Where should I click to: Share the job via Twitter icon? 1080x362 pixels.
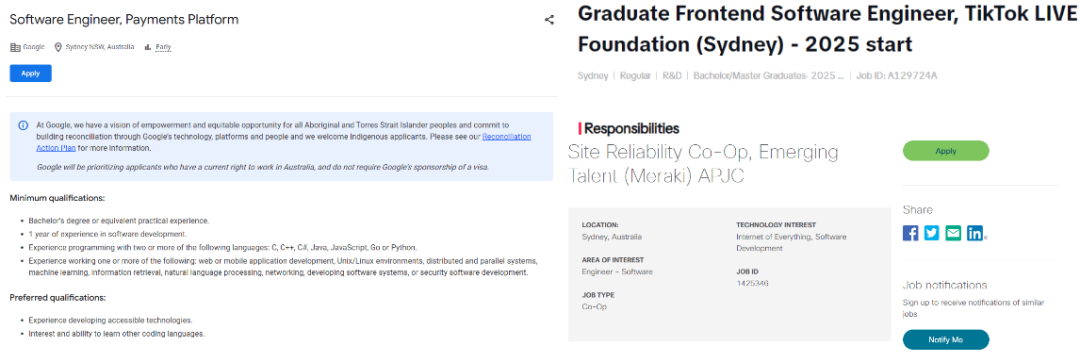[931, 233]
